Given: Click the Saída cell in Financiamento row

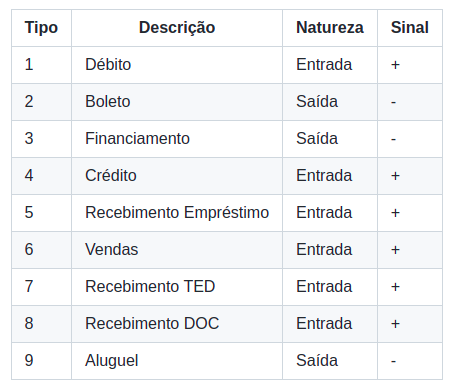Looking at the screenshot, I should [330, 139].
